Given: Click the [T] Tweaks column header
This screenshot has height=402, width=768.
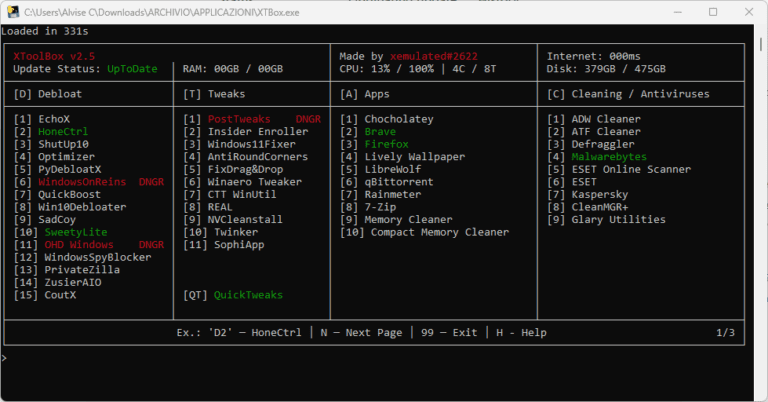Looking at the screenshot, I should click(214, 94).
